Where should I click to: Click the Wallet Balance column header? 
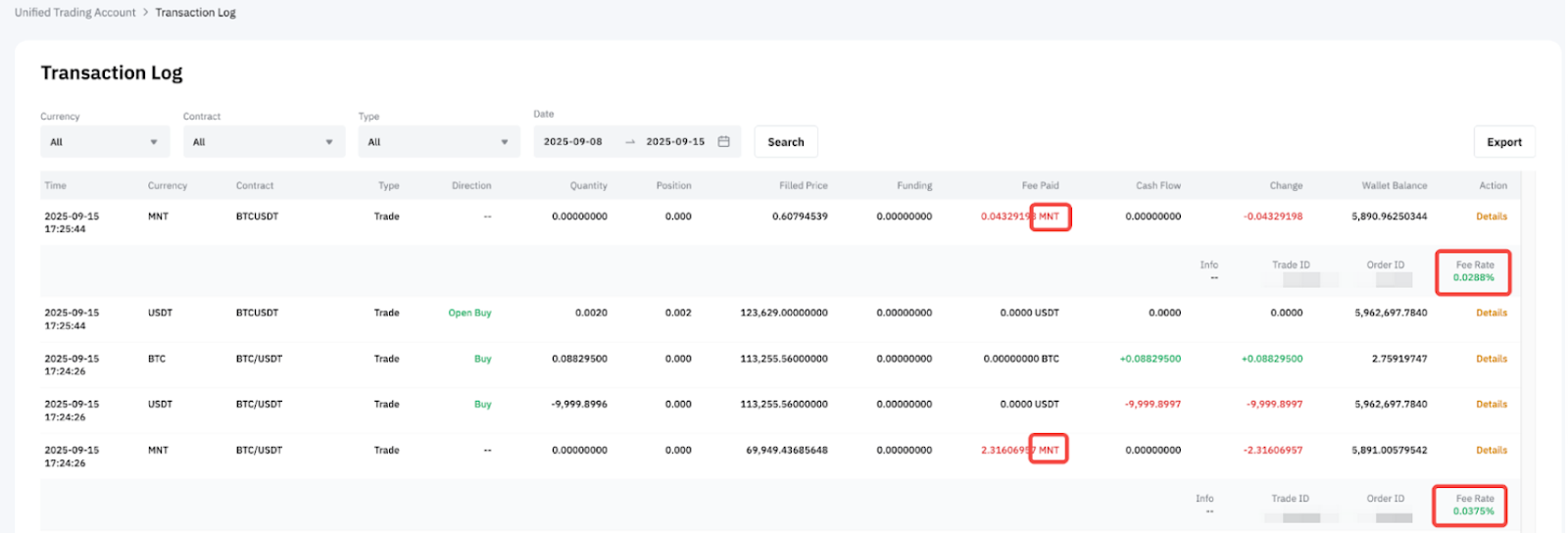tap(1394, 185)
